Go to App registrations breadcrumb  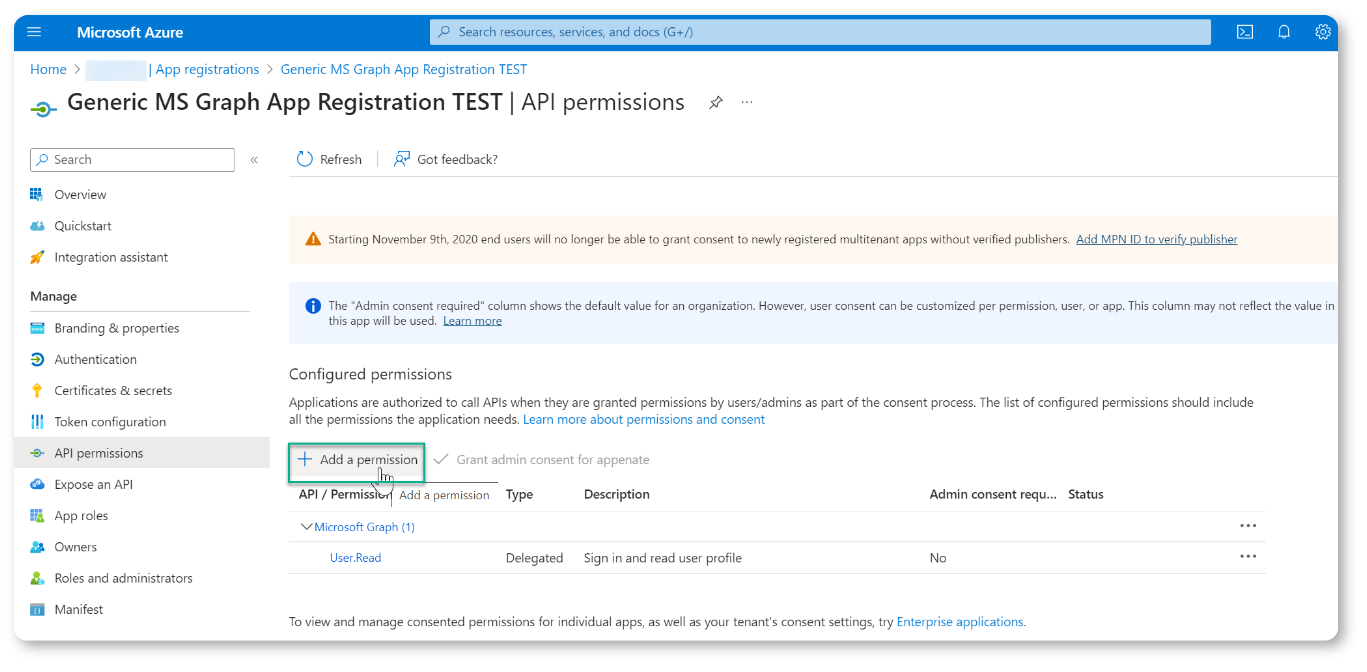(207, 69)
